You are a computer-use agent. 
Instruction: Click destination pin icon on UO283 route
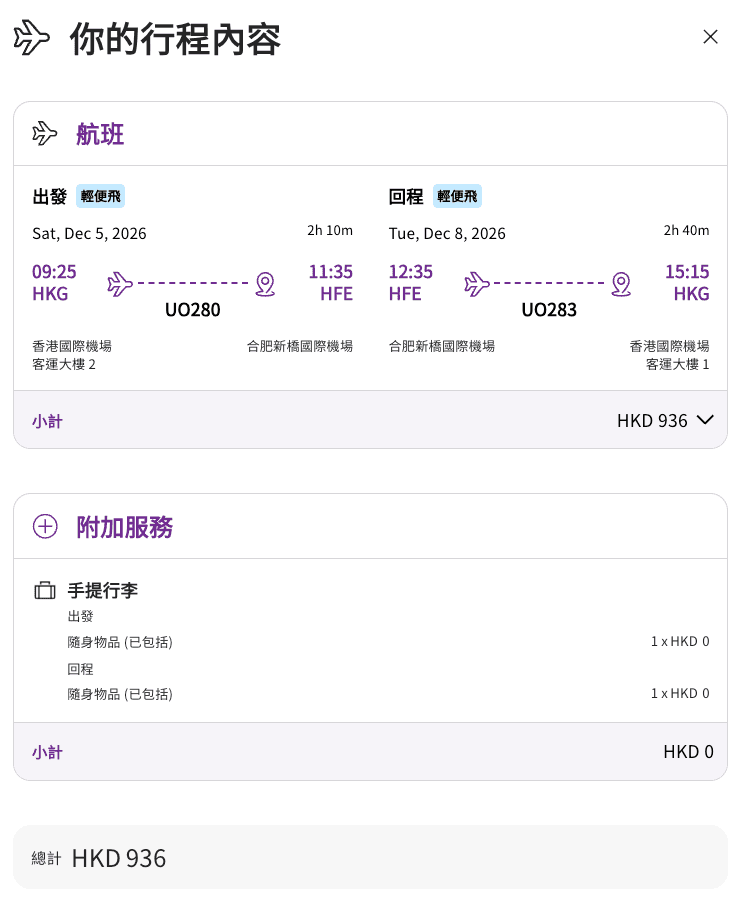tap(621, 284)
